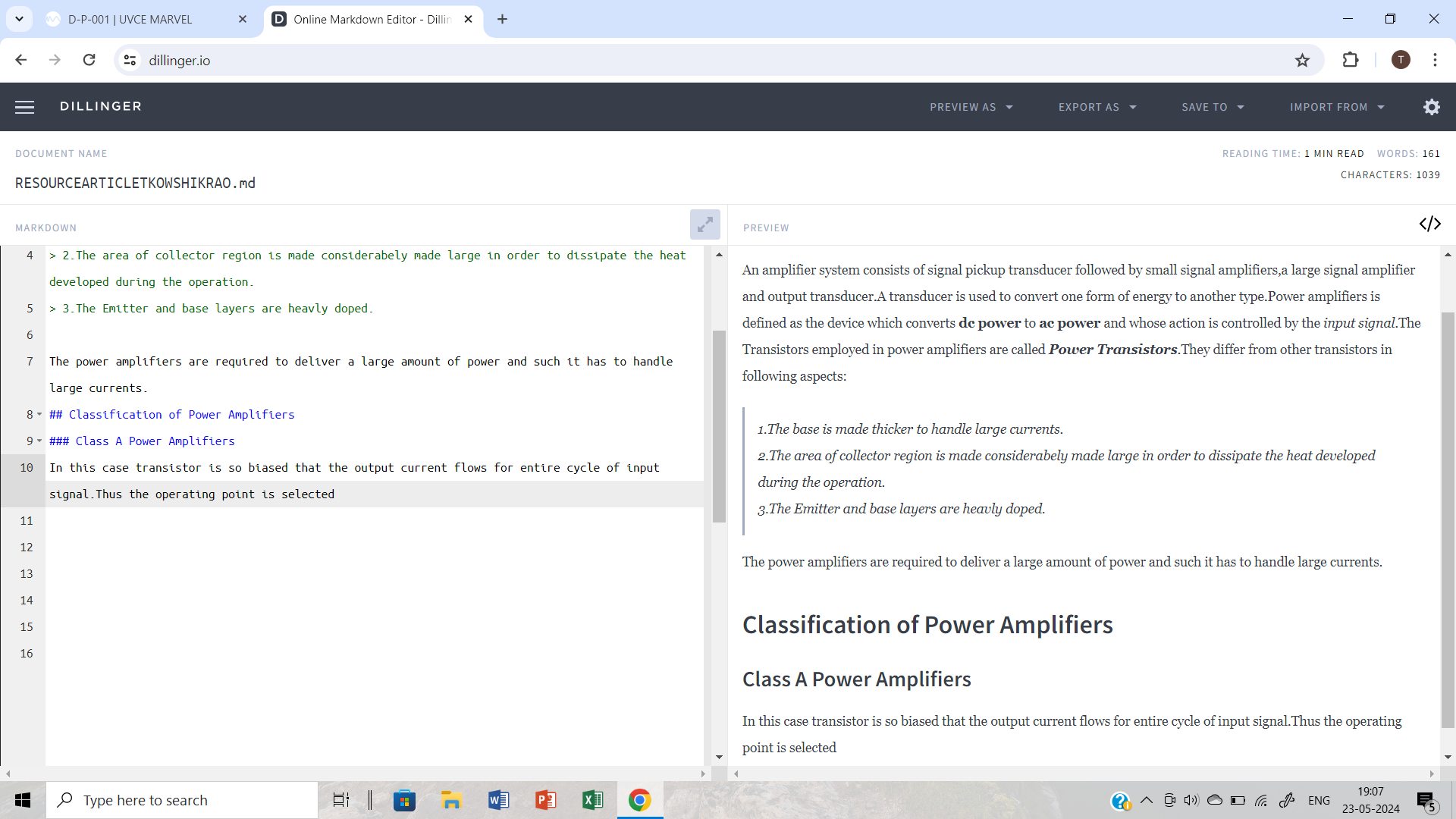The width and height of the screenshot is (1456, 819).
Task: Open the Chrome profile avatar
Action: pyautogui.click(x=1400, y=60)
